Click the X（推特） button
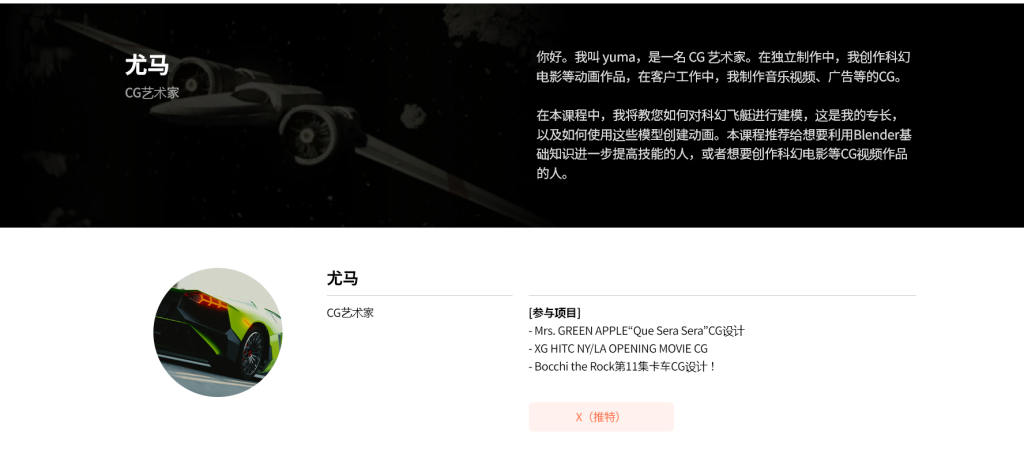1024x465 pixels. 601,417
